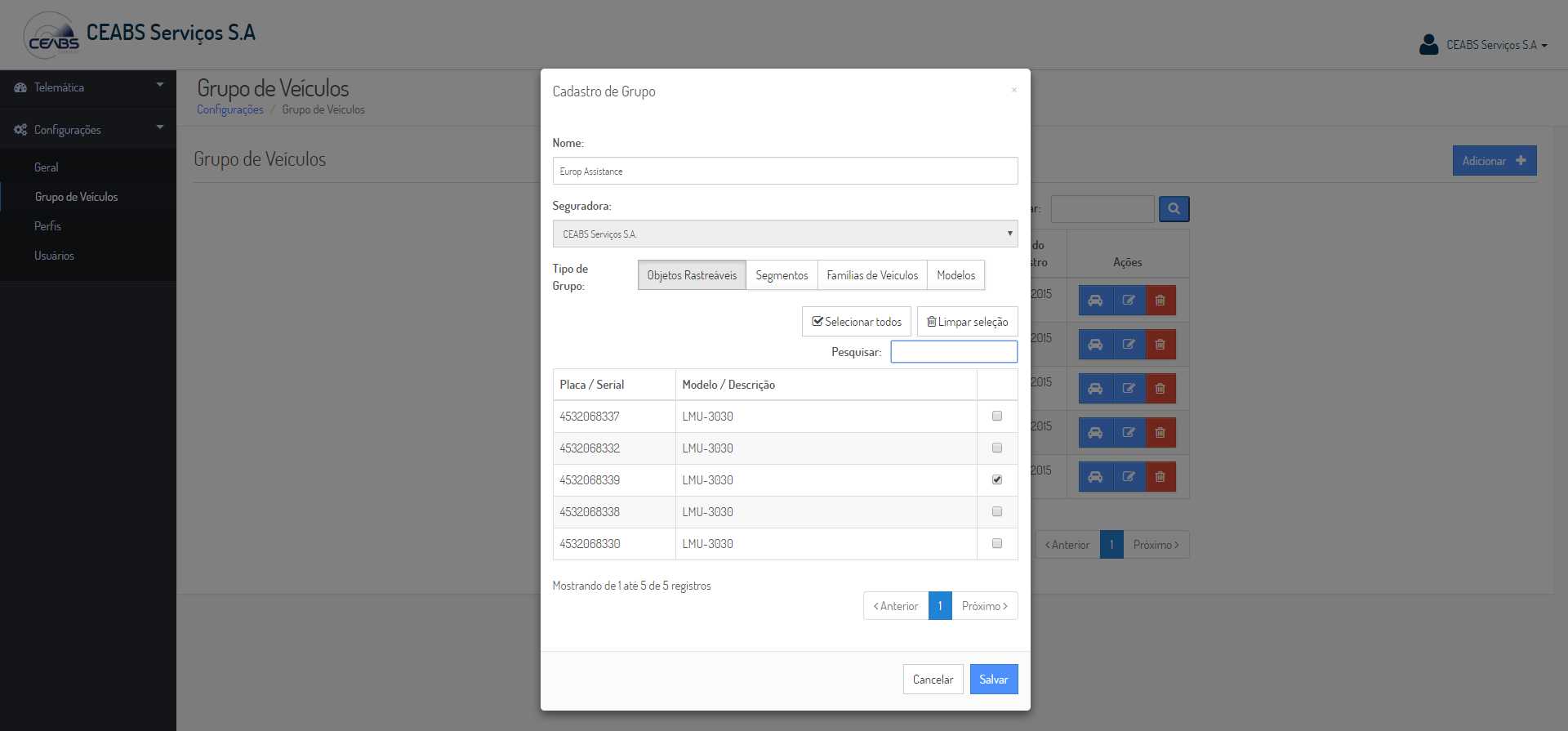Check the box for serial 4532068337
This screenshot has height=731, width=1568.
tap(997, 416)
